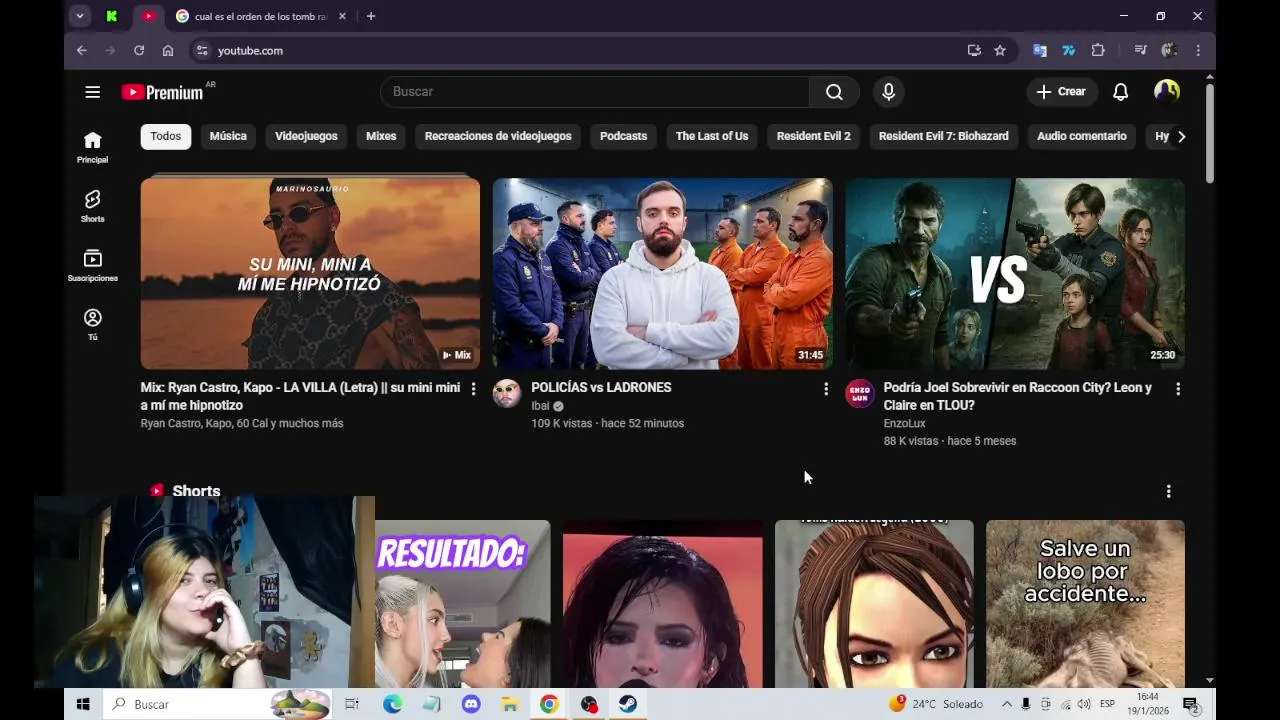The width and height of the screenshot is (1280, 720).
Task: Select the Podcasts filter chip
Action: coord(623,136)
